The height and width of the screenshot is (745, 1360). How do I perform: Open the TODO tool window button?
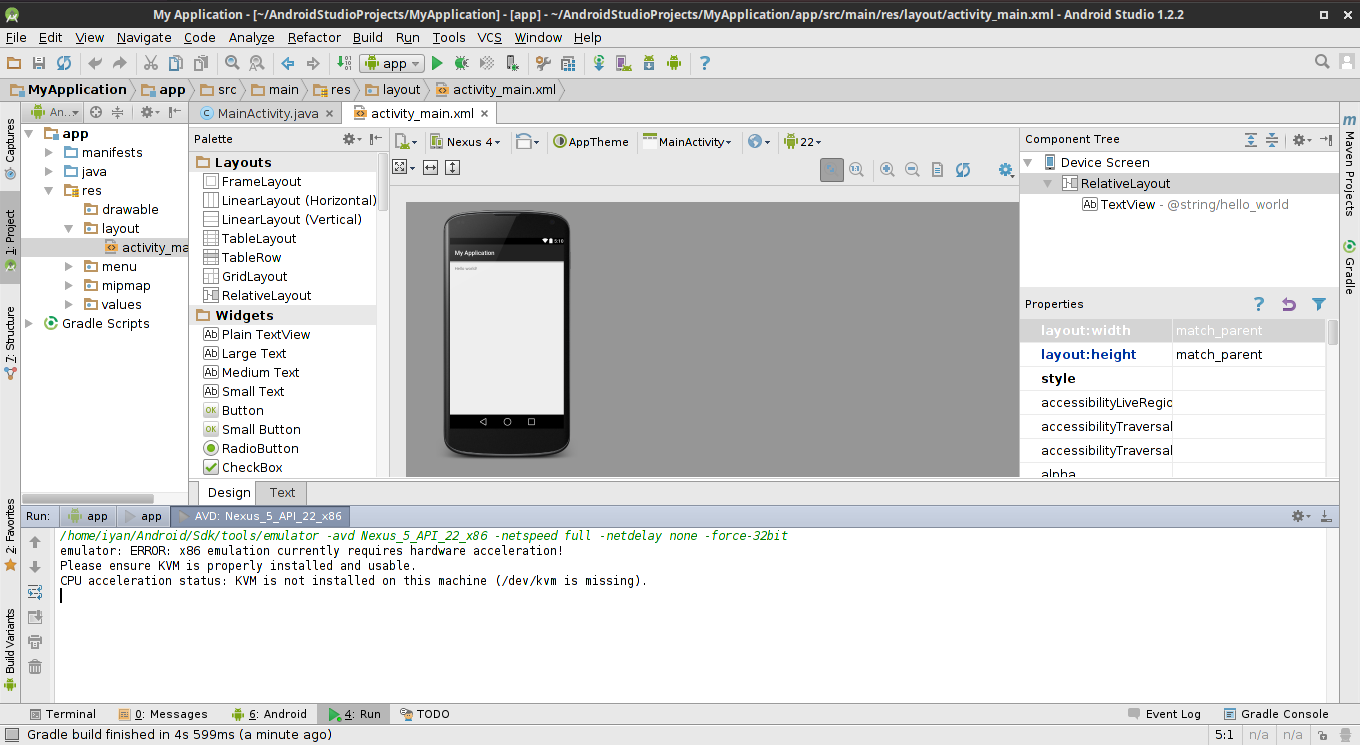[424, 714]
